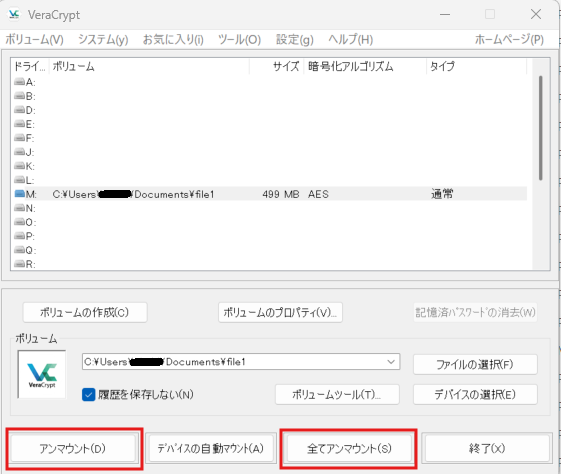Click デバイスの選択(E) button
The height and width of the screenshot is (474, 561).
coord(475,395)
